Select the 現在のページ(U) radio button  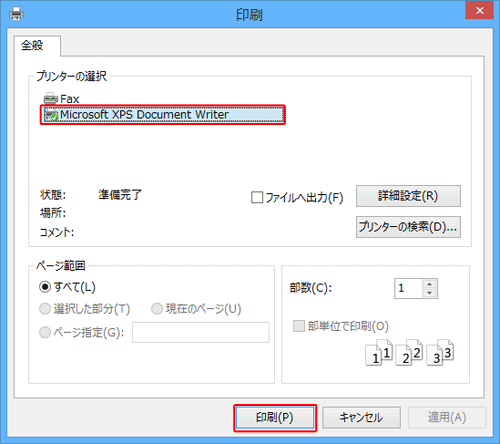click(157, 309)
